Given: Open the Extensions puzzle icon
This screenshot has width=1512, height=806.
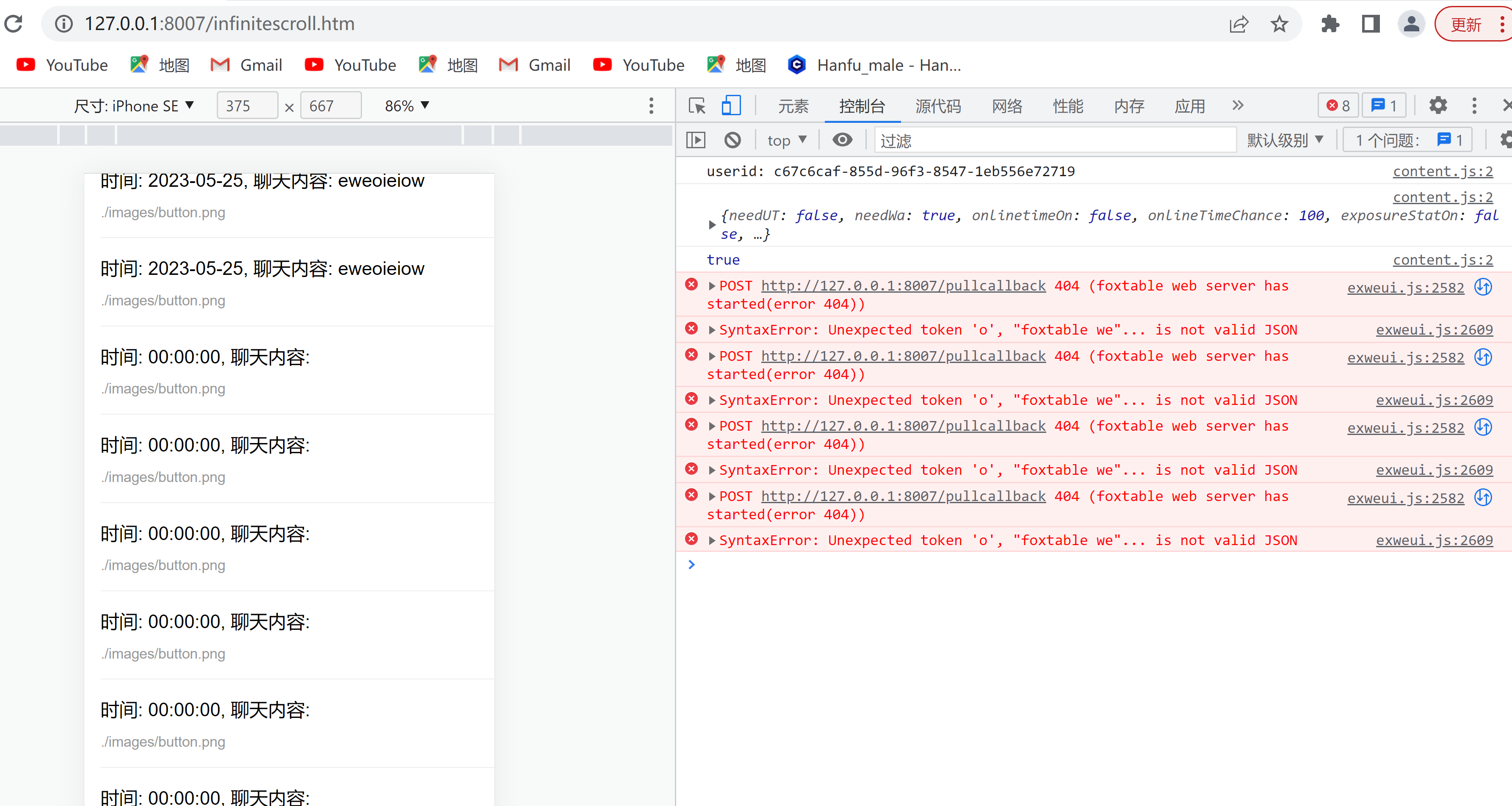Looking at the screenshot, I should click(x=1330, y=24).
